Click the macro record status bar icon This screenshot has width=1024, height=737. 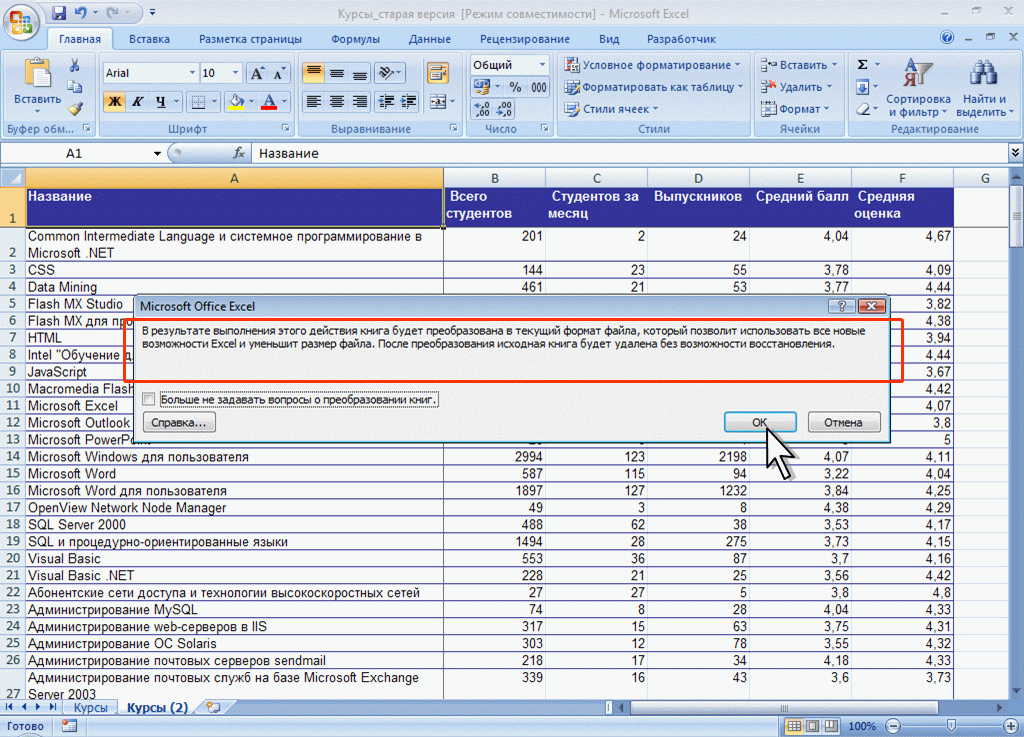[x=69, y=725]
